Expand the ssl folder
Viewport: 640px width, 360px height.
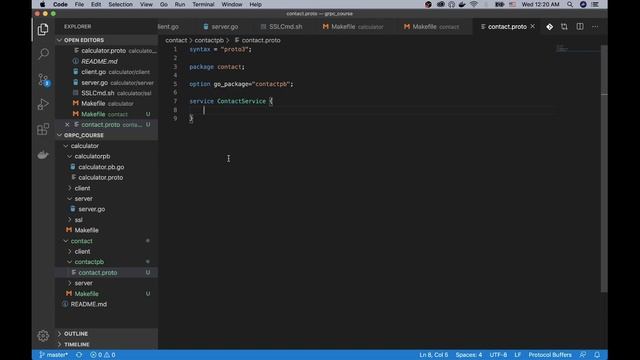click(70, 220)
